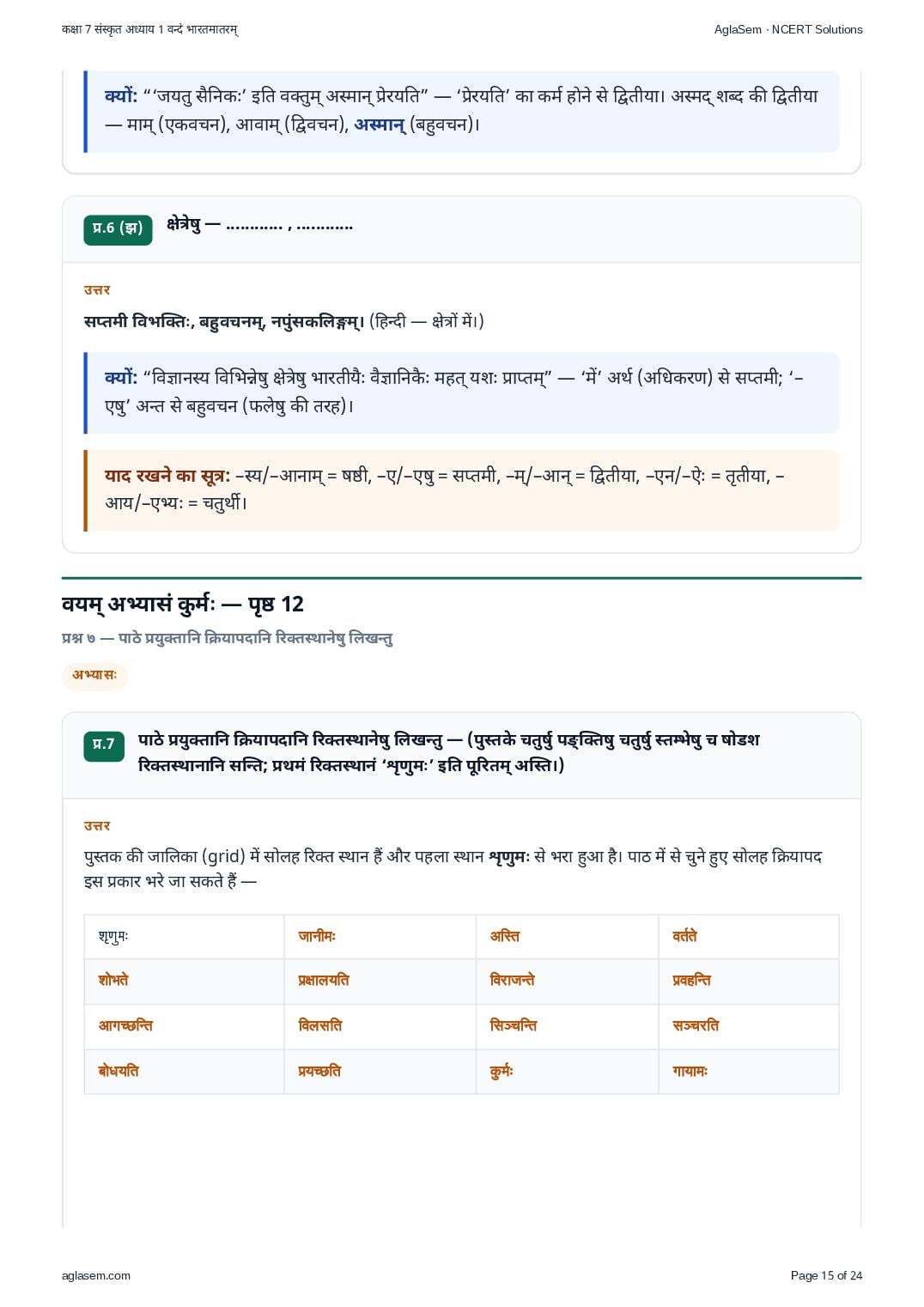Select the table cell गायामः
This screenshot has width=924, height=1307.
coord(749,1072)
